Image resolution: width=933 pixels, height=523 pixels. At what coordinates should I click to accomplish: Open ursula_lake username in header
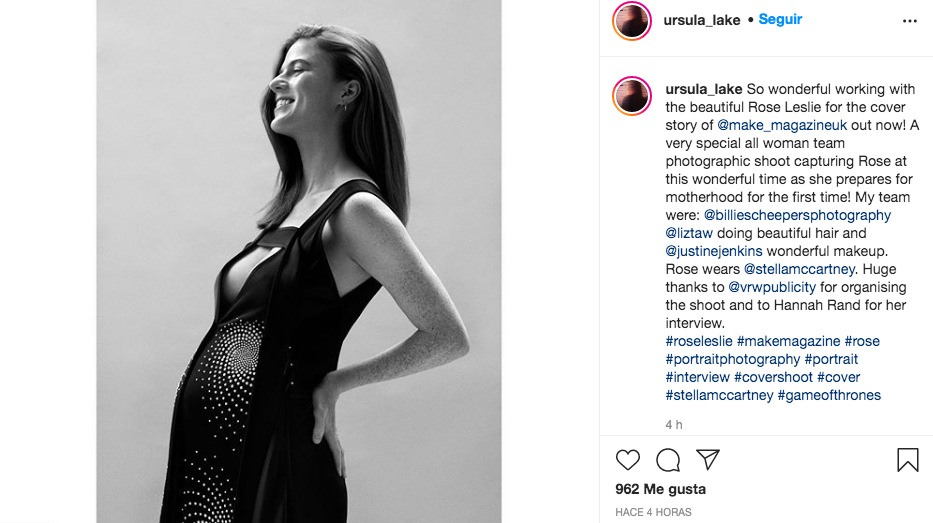click(702, 20)
